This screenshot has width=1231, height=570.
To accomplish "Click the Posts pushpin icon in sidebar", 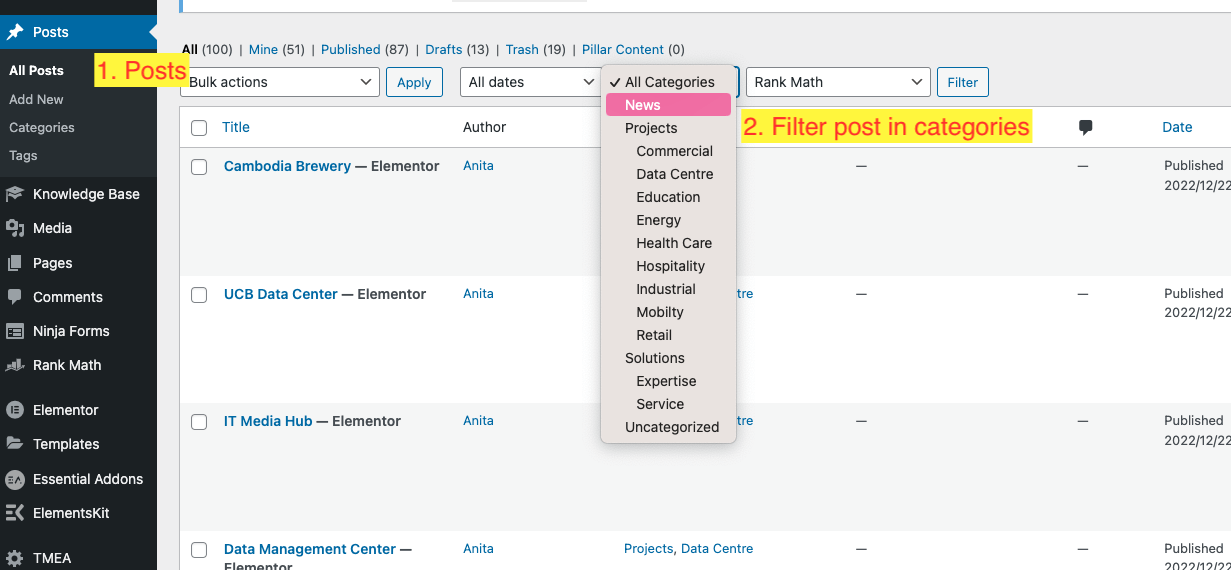I will coord(15,32).
